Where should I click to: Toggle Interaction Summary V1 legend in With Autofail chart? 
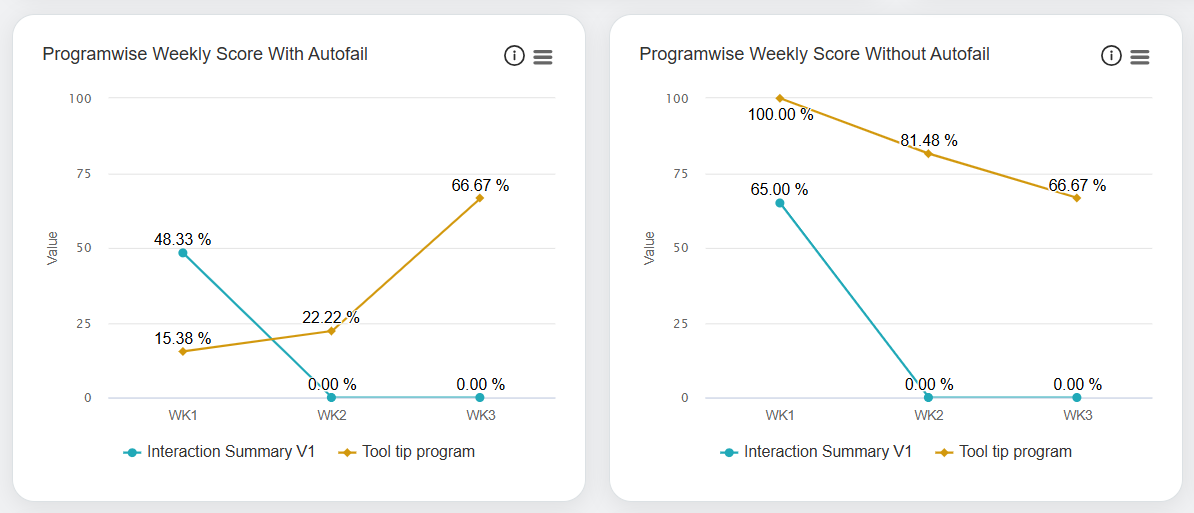220,452
